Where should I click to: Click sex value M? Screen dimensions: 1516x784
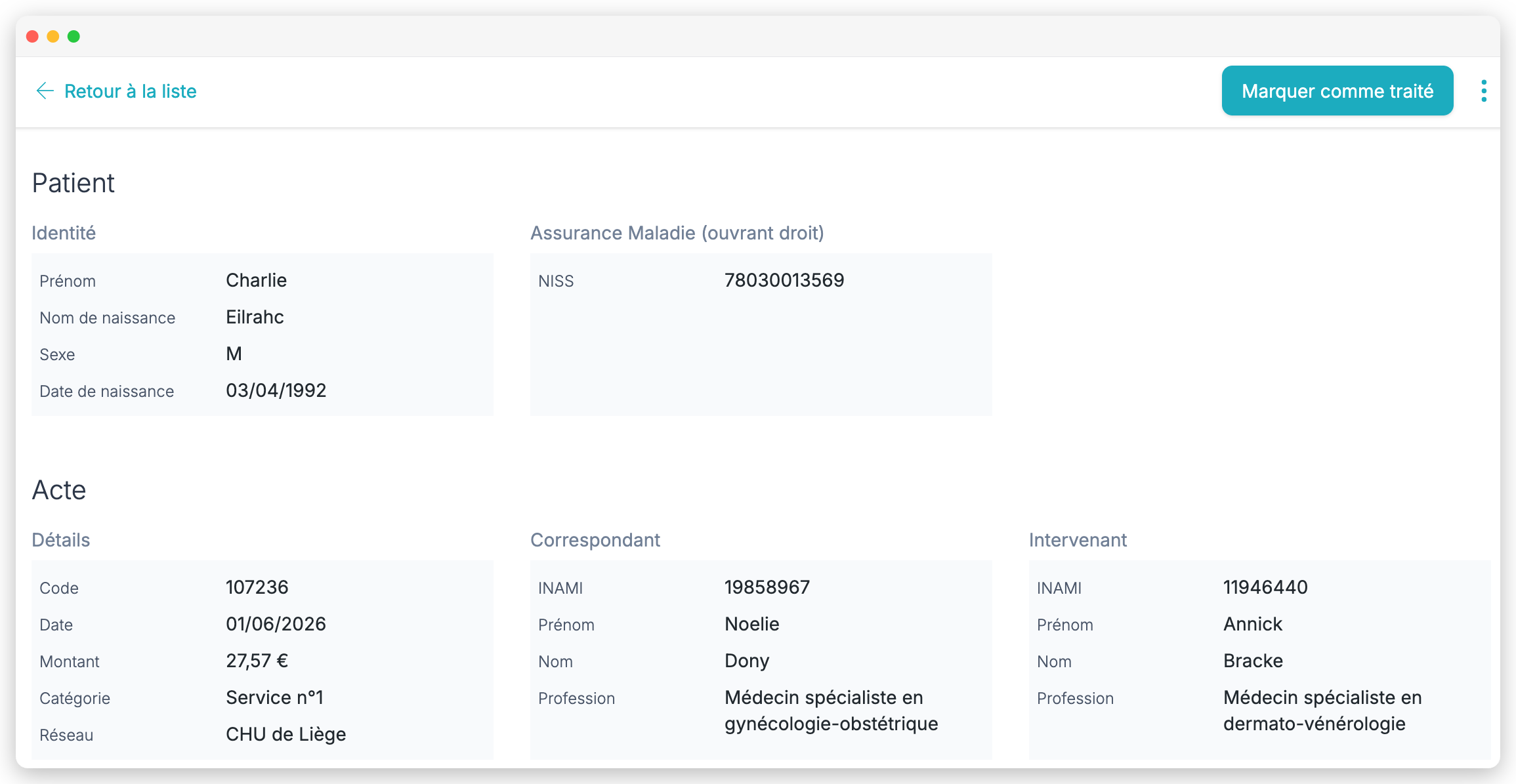(234, 354)
